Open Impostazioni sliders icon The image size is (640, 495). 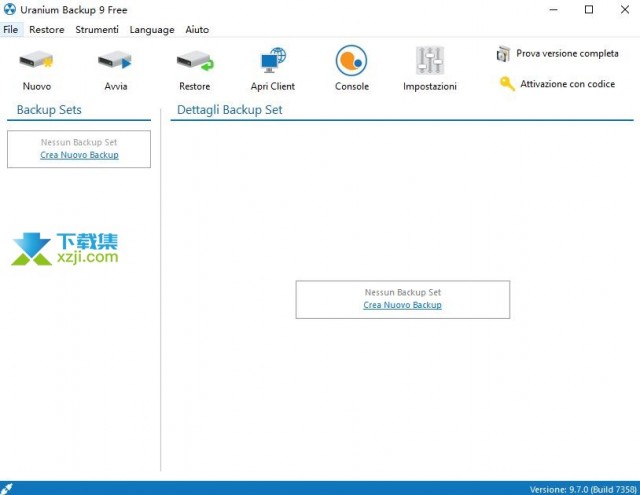[x=430, y=60]
